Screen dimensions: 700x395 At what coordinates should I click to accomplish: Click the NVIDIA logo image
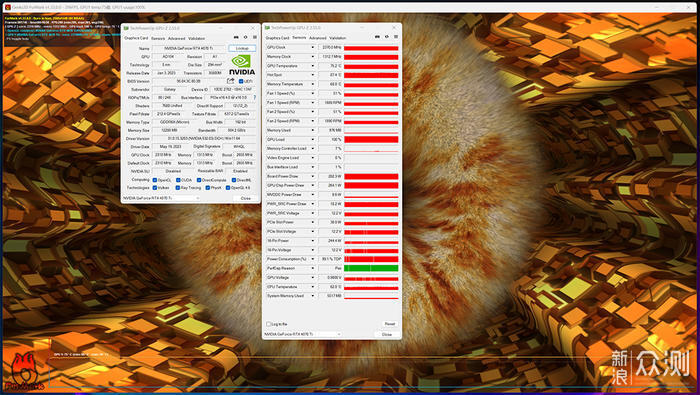242,65
